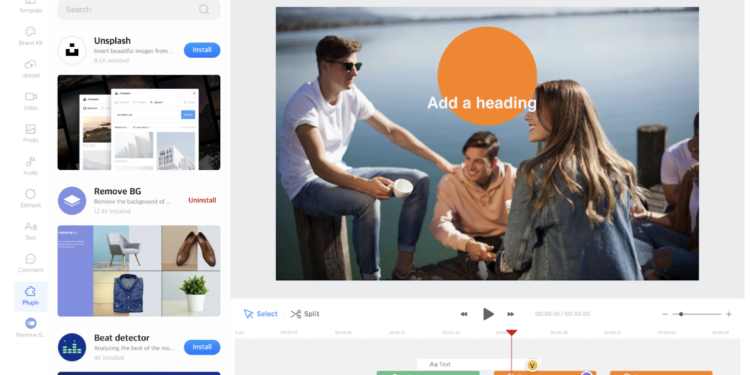750x375 pixels.
Task: Open the Text sidebar panel
Action: tap(31, 231)
